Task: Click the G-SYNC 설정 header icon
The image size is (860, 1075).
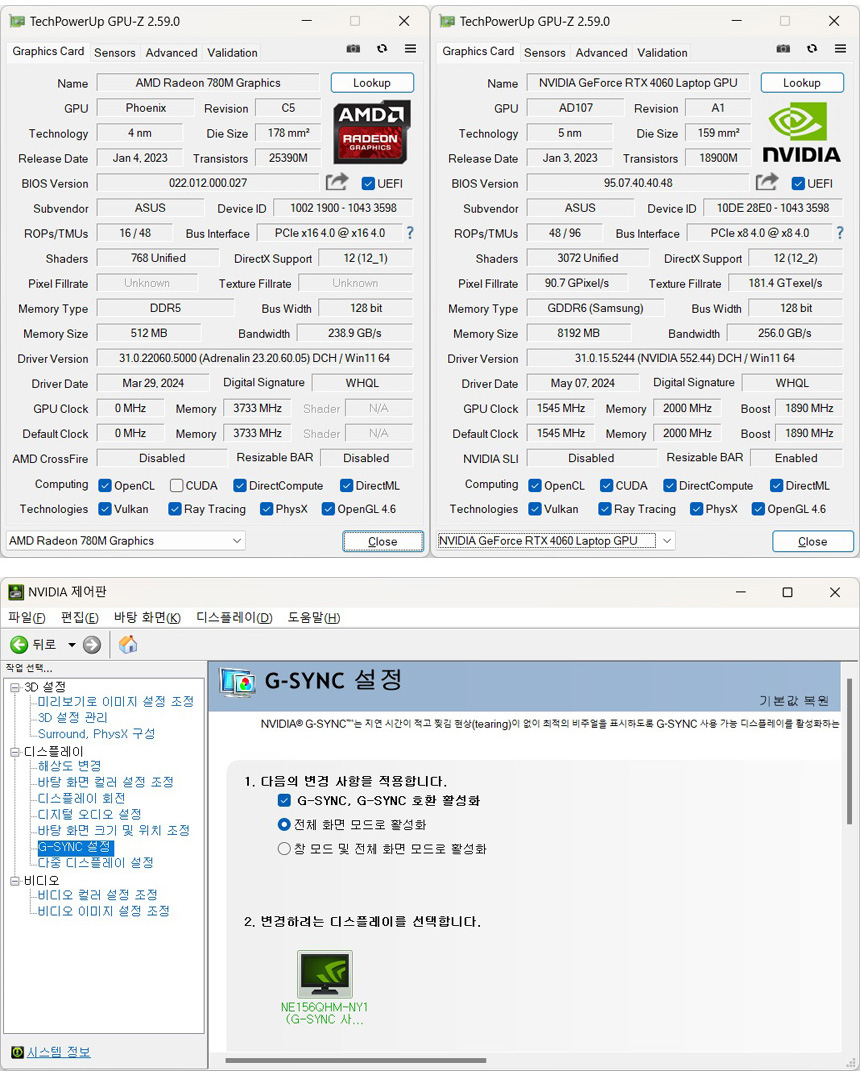Action: 237,683
